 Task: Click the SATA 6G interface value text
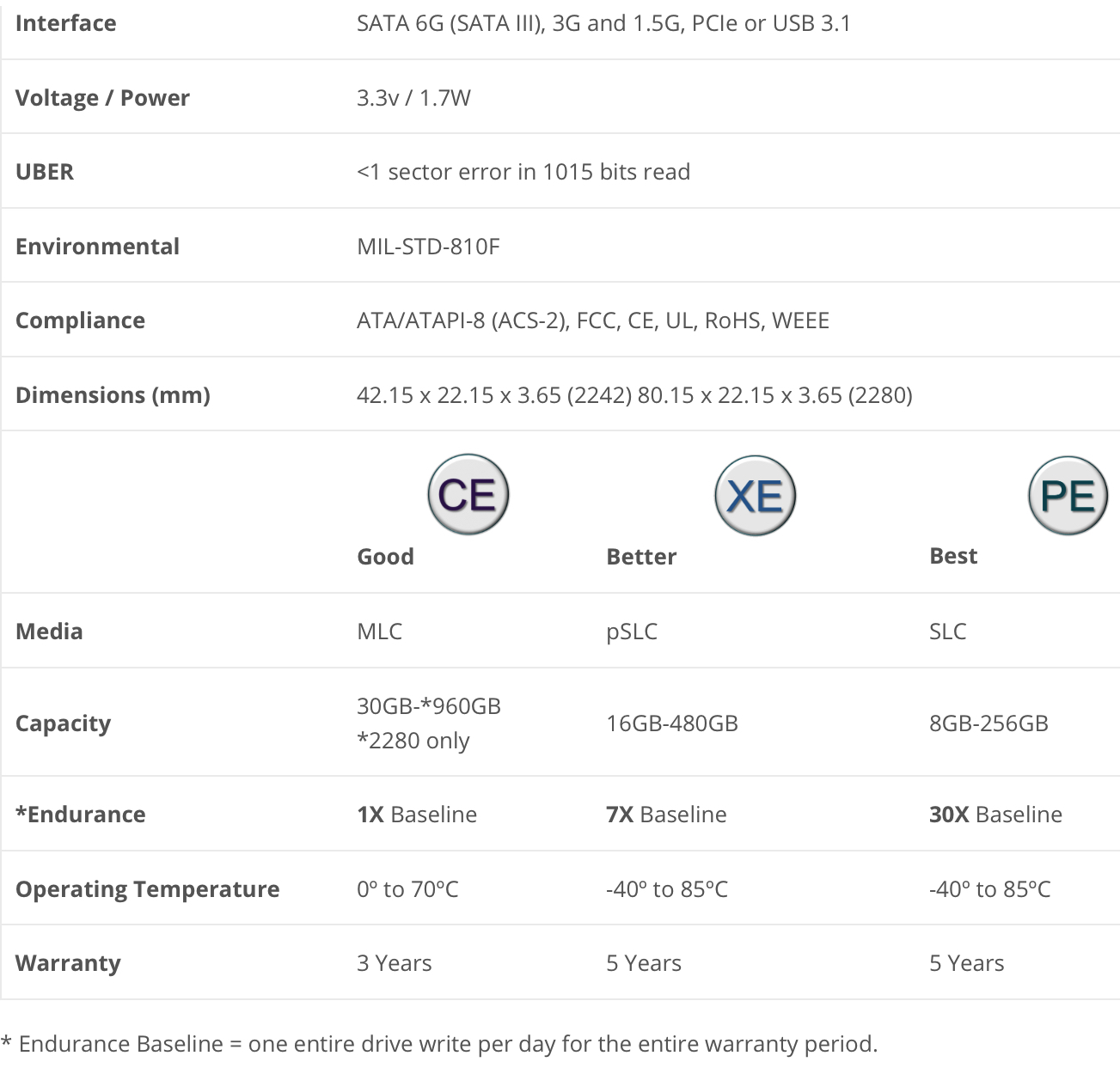[603, 23]
